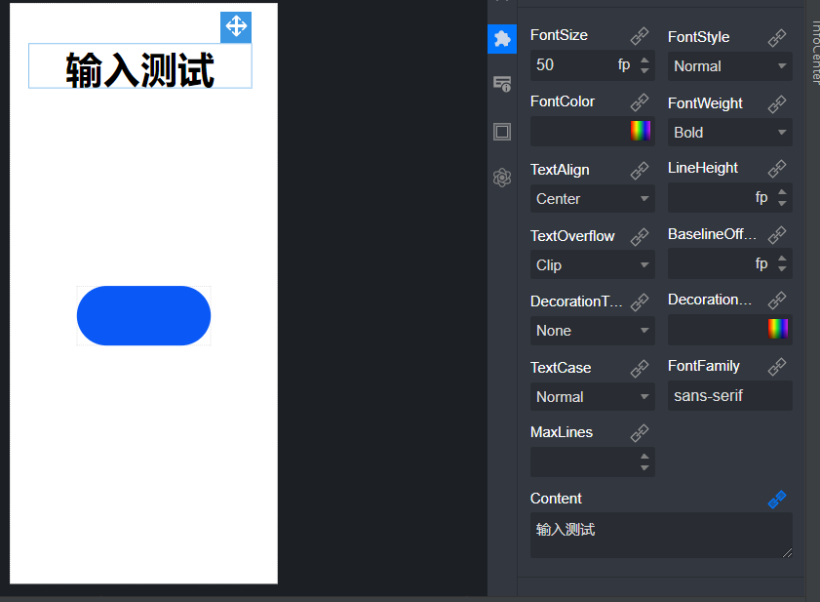This screenshot has height=602, width=820.
Task: Toggle data binding for FontWeight
Action: 777,103
